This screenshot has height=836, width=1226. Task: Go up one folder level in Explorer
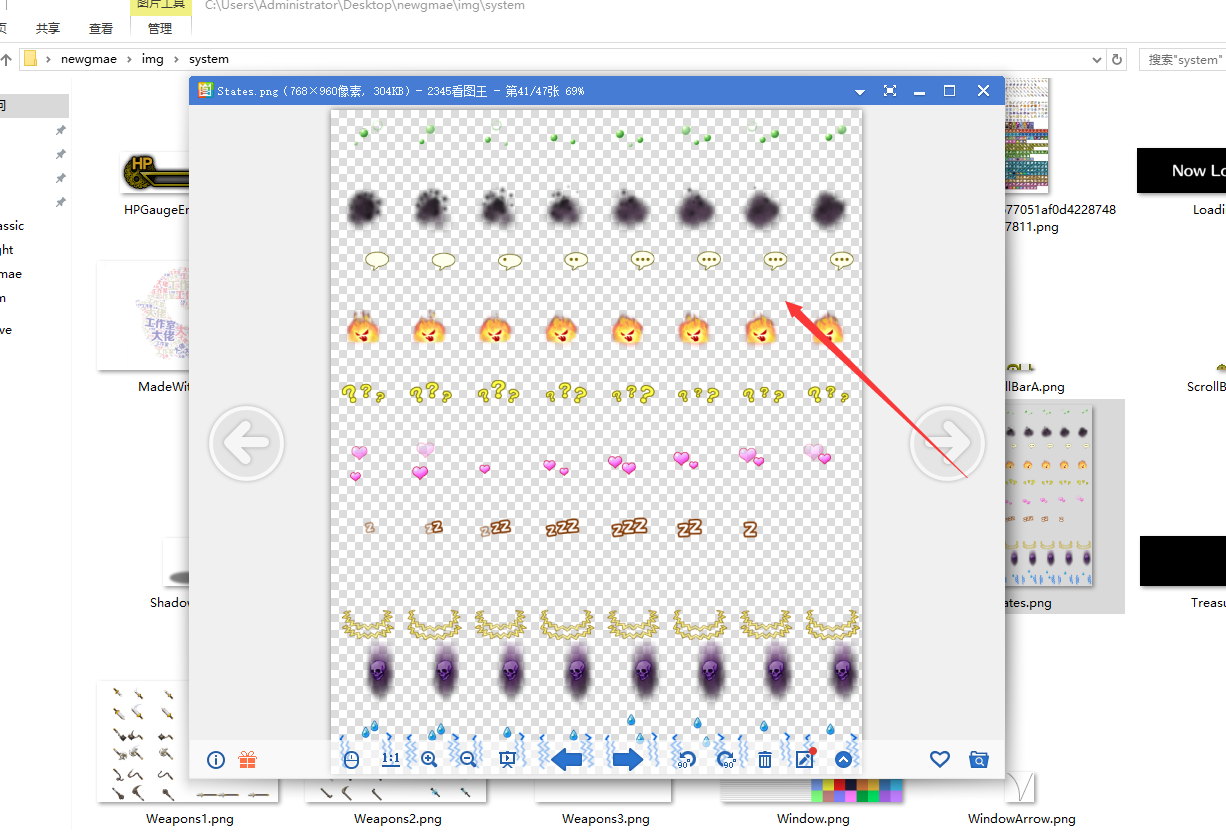pyautogui.click(x=6, y=59)
